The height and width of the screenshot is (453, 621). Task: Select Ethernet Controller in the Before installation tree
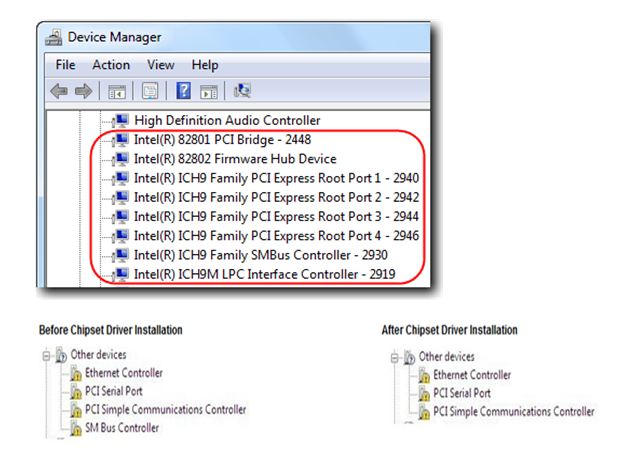(x=124, y=373)
